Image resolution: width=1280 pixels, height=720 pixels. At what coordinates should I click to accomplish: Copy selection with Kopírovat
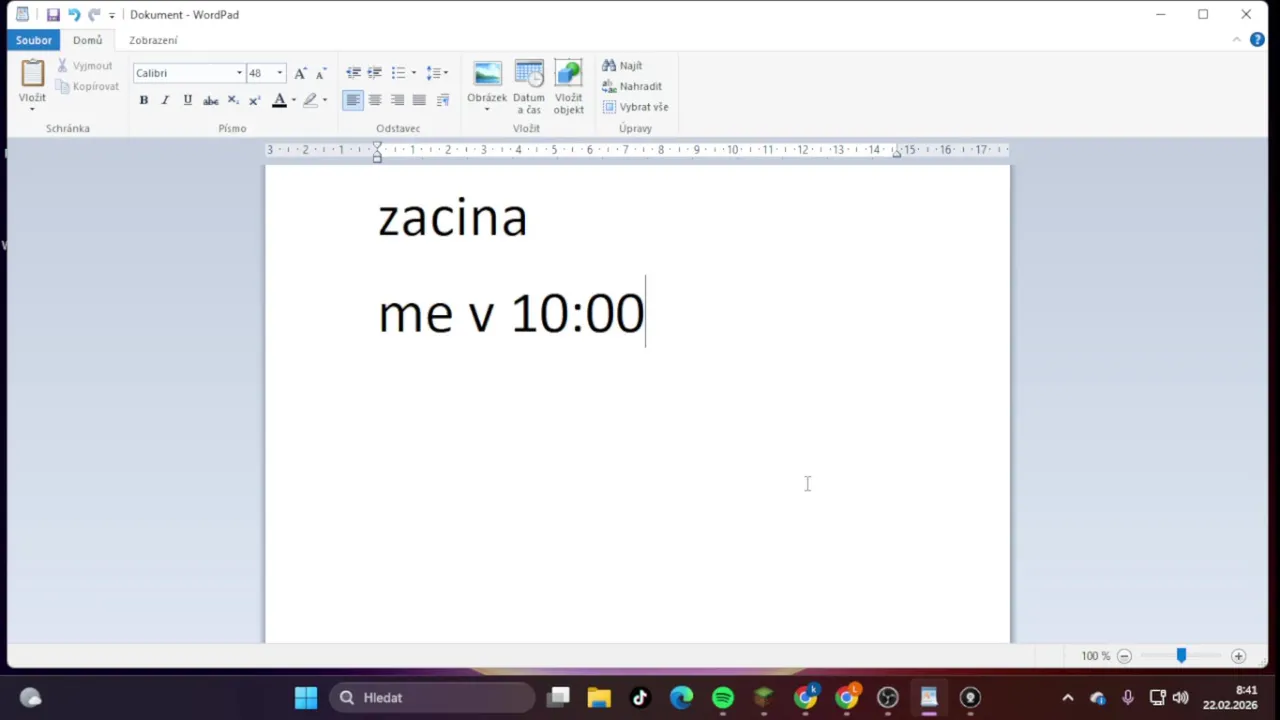[x=88, y=86]
